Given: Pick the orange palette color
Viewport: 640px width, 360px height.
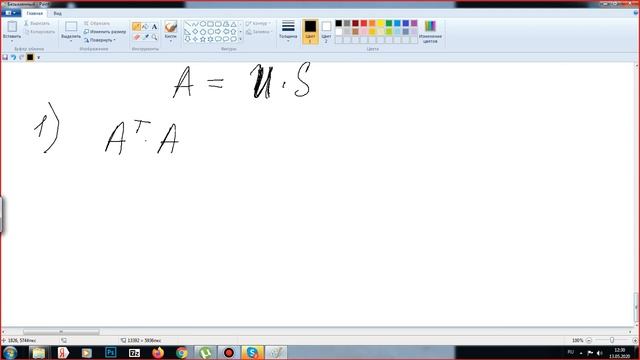Looking at the screenshot, I should click(372, 23).
